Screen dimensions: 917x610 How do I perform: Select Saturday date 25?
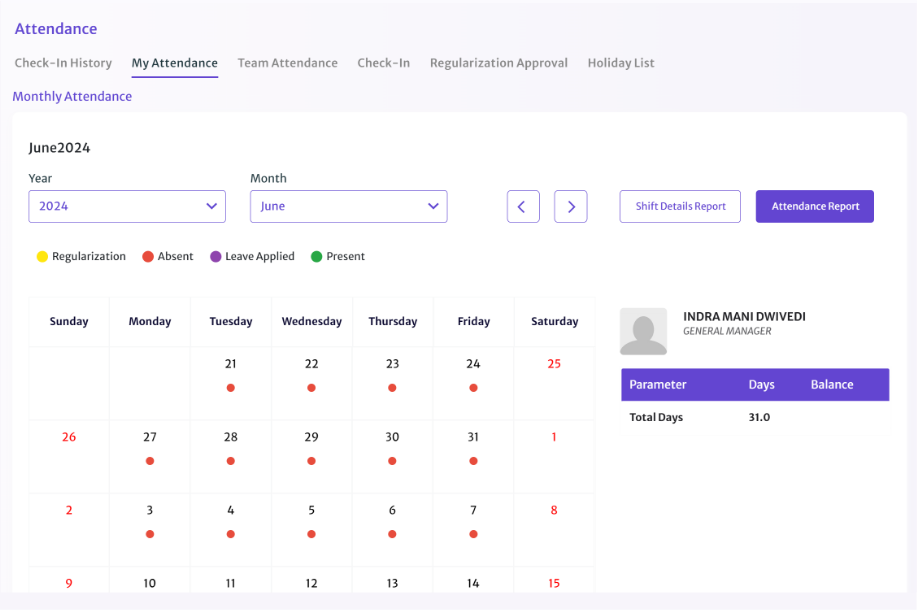tap(554, 364)
